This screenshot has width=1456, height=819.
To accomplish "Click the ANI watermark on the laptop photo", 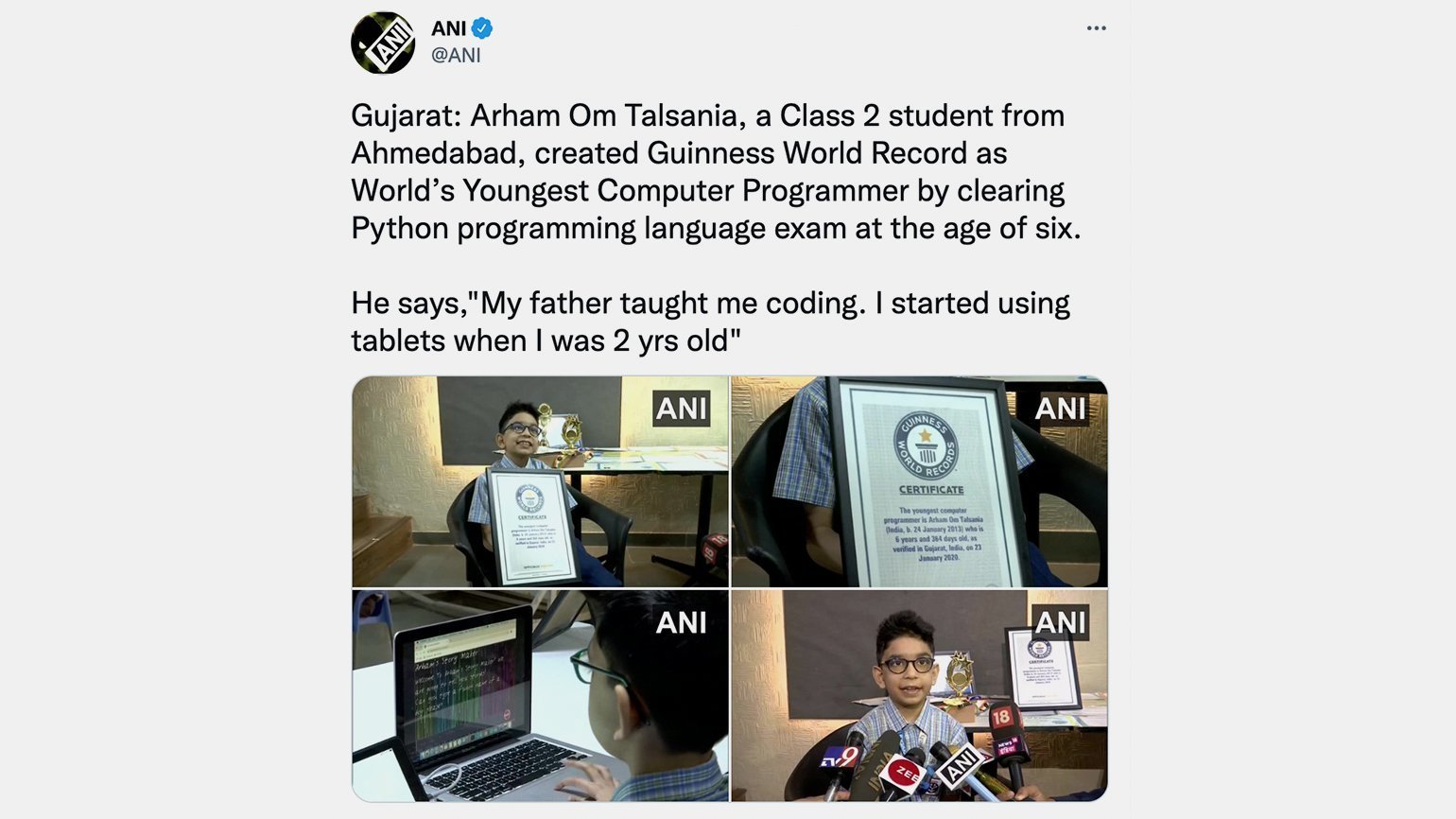I will (x=682, y=622).
